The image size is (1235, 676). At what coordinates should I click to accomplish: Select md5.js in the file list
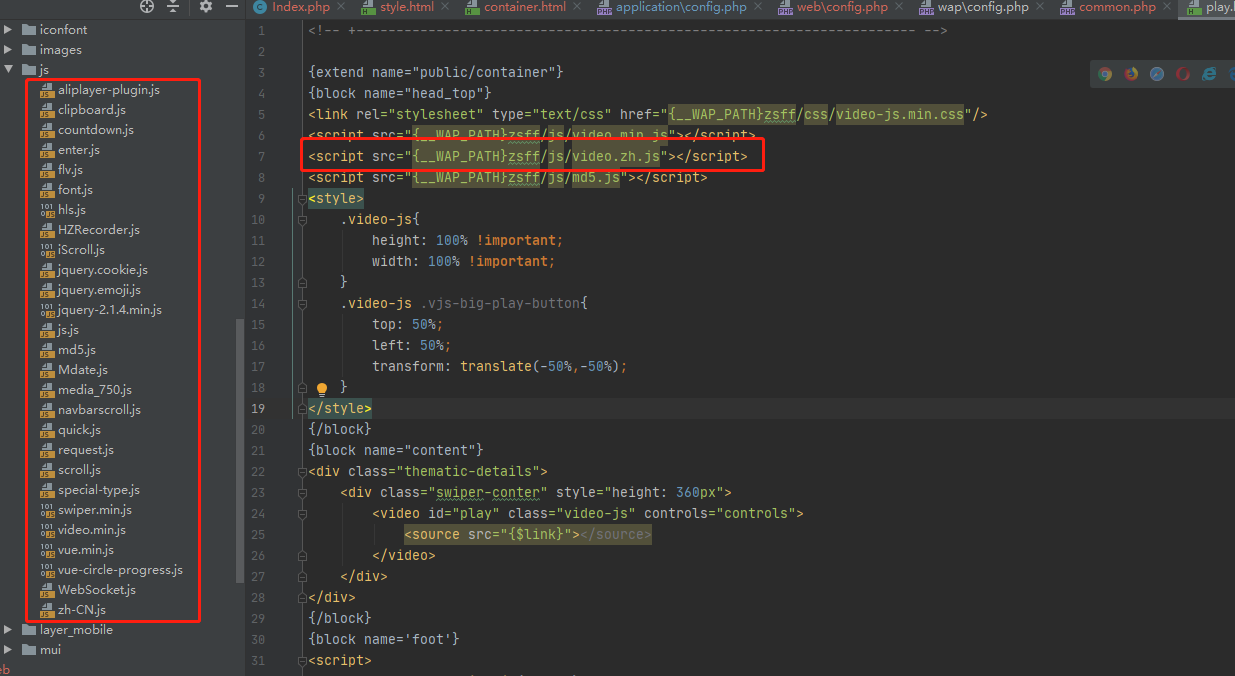77,350
